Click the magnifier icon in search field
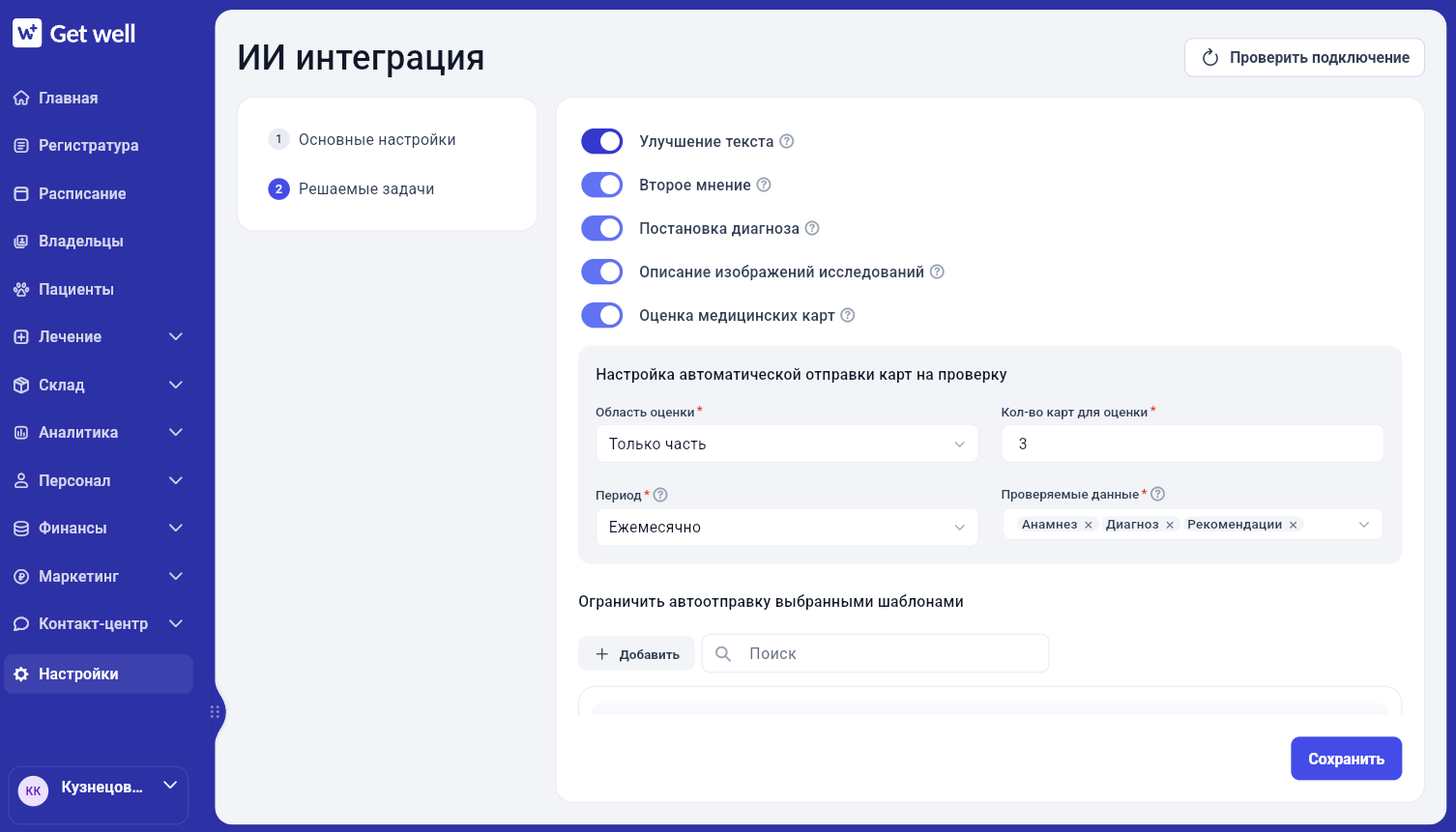The height and width of the screenshot is (832, 1456). tap(723, 654)
